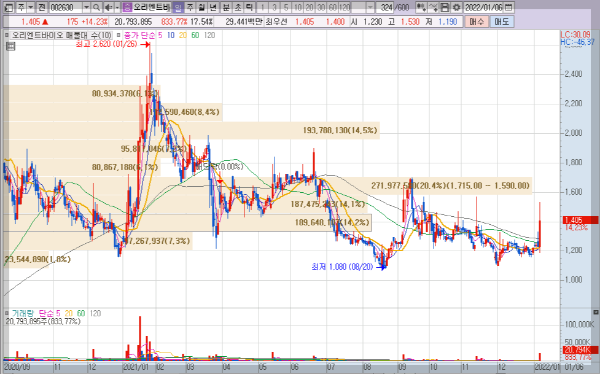The width and height of the screenshot is (600, 374).
Task: Click the add-indicator bars icon
Action: [421, 7]
